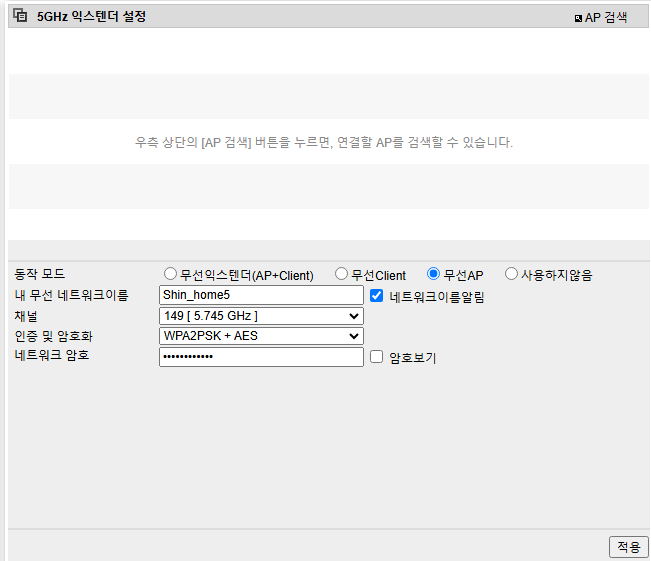Image resolution: width=651 pixels, height=561 pixels.
Task: Click the AP 검색 magnifier icon
Action: 578,18
